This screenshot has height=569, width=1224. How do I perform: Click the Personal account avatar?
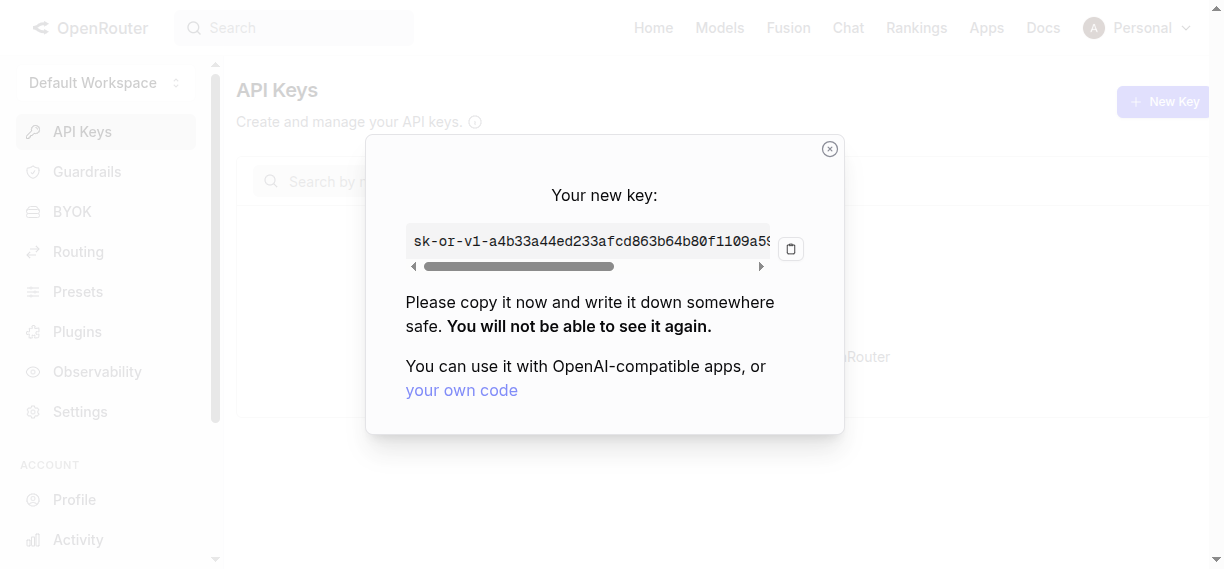click(x=1094, y=28)
